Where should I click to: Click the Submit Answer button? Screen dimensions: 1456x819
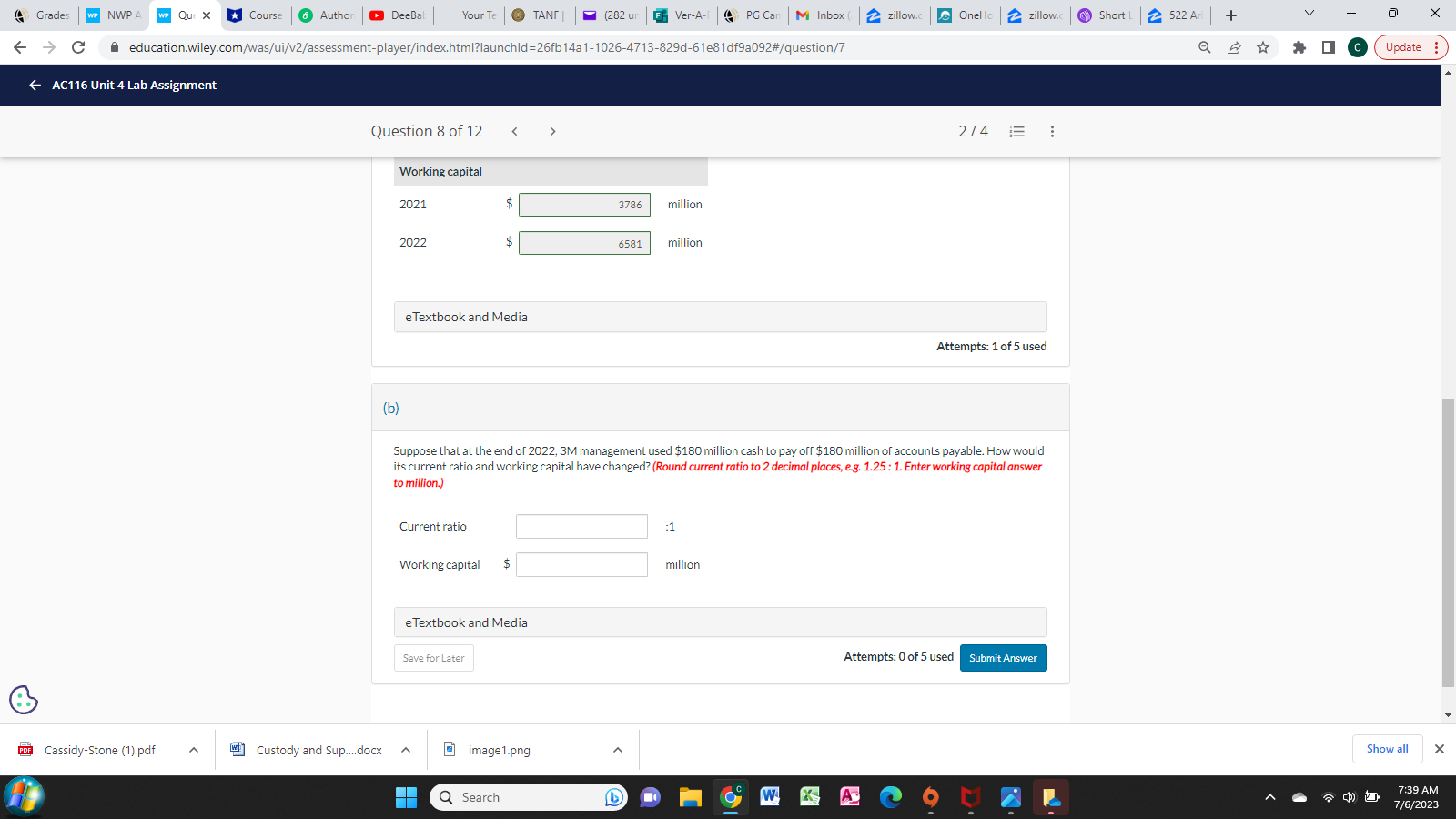(x=1003, y=657)
